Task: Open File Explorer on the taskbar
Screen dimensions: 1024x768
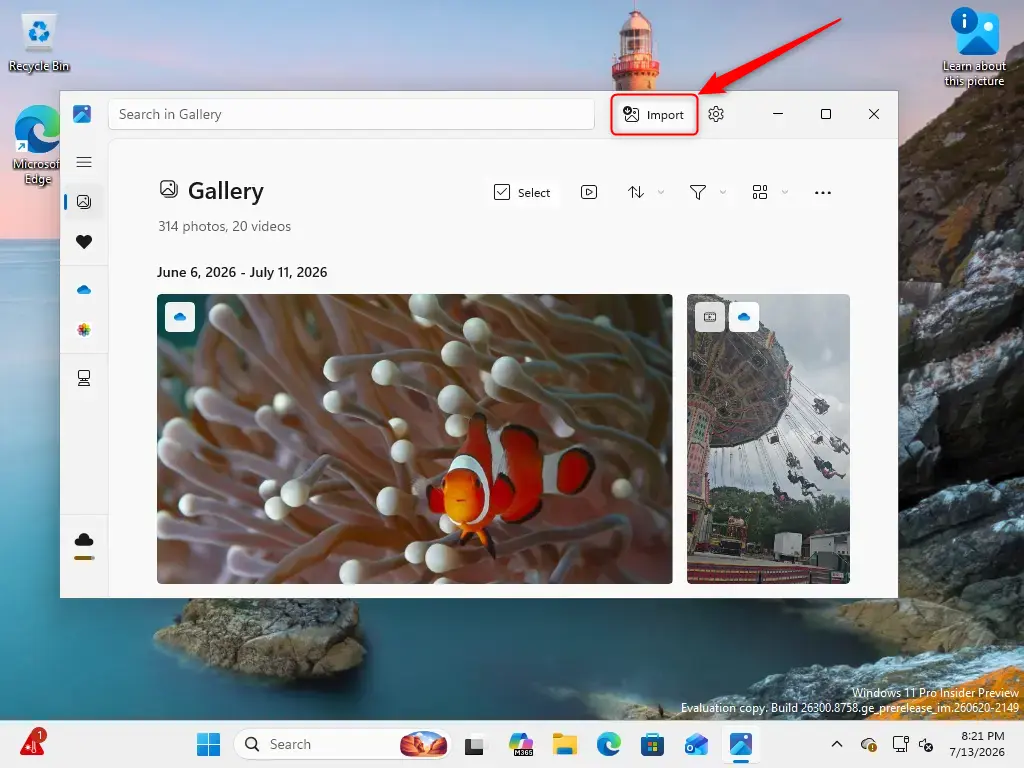Action: click(565, 744)
